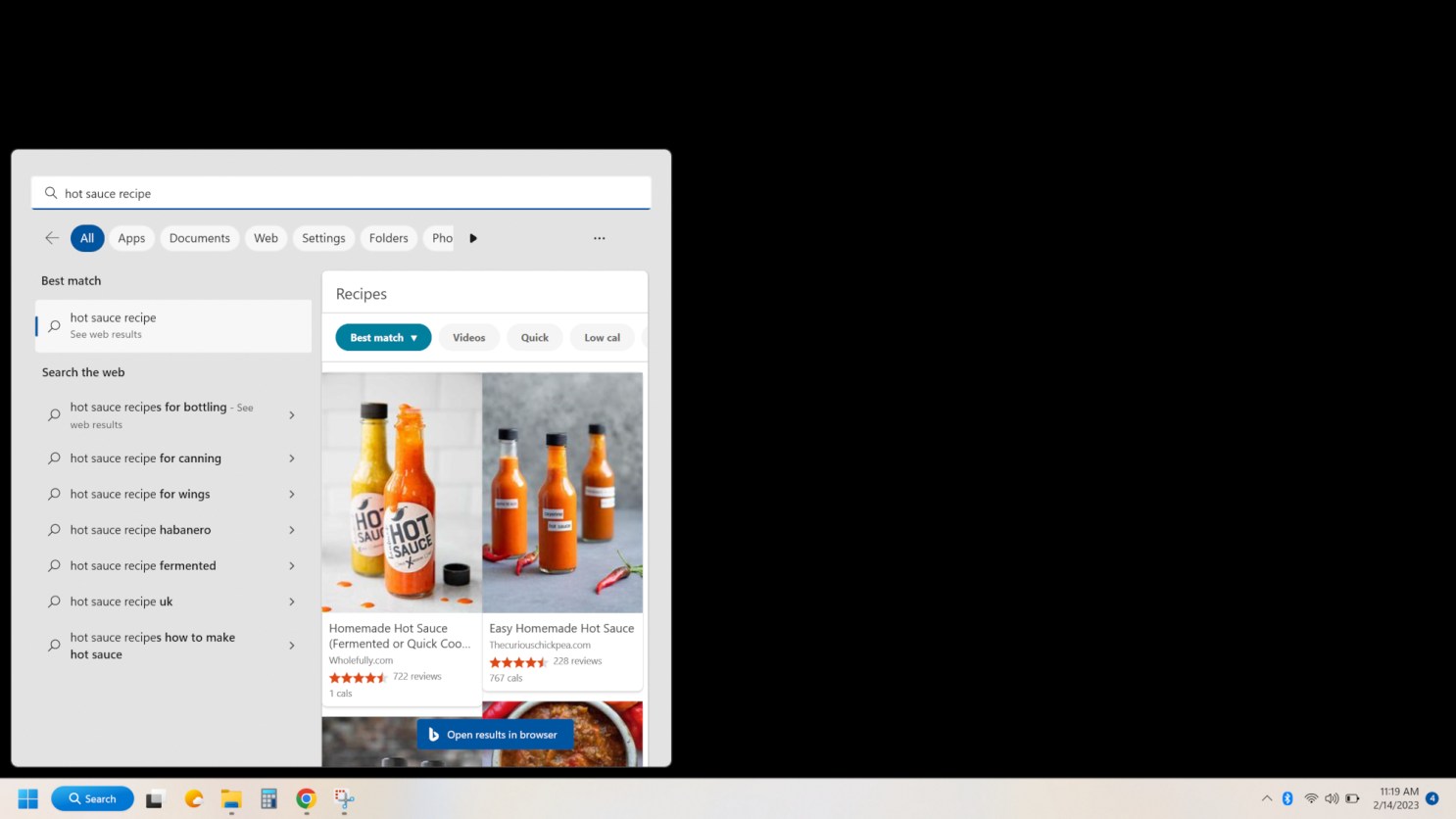This screenshot has width=1456, height=819.
Task: Click the "Open results in browser" button
Action: point(495,734)
